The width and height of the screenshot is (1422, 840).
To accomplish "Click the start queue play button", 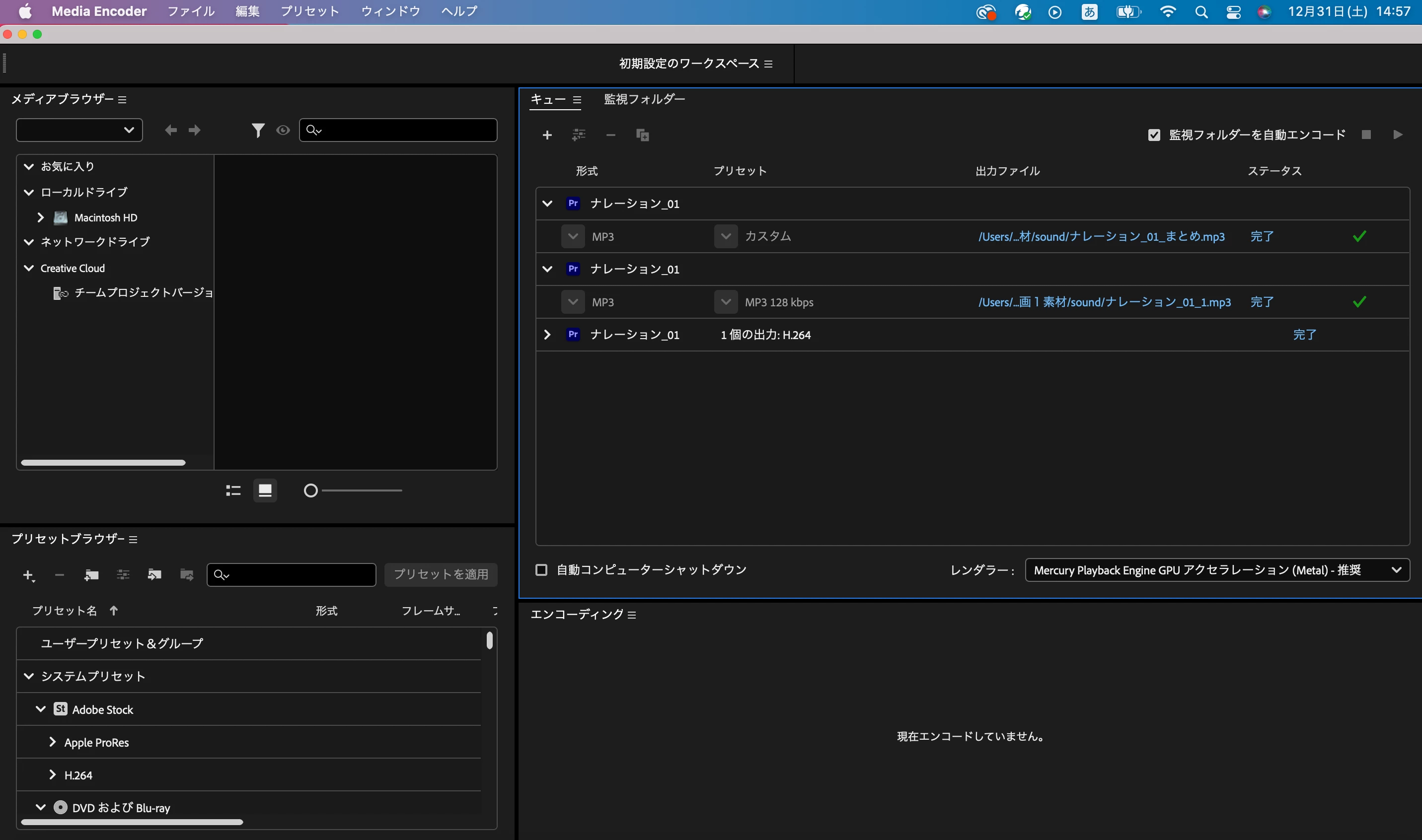I will [1397, 135].
